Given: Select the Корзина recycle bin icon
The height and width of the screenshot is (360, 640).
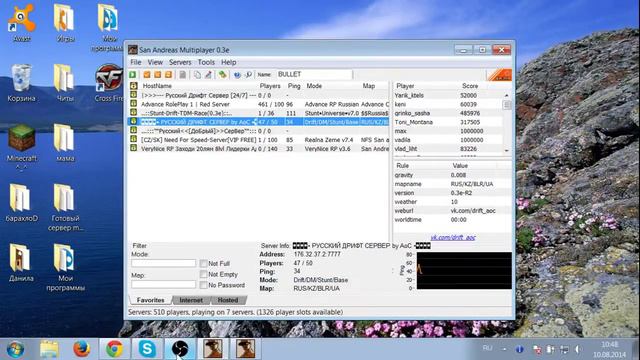Looking at the screenshot, I should 21,83.
